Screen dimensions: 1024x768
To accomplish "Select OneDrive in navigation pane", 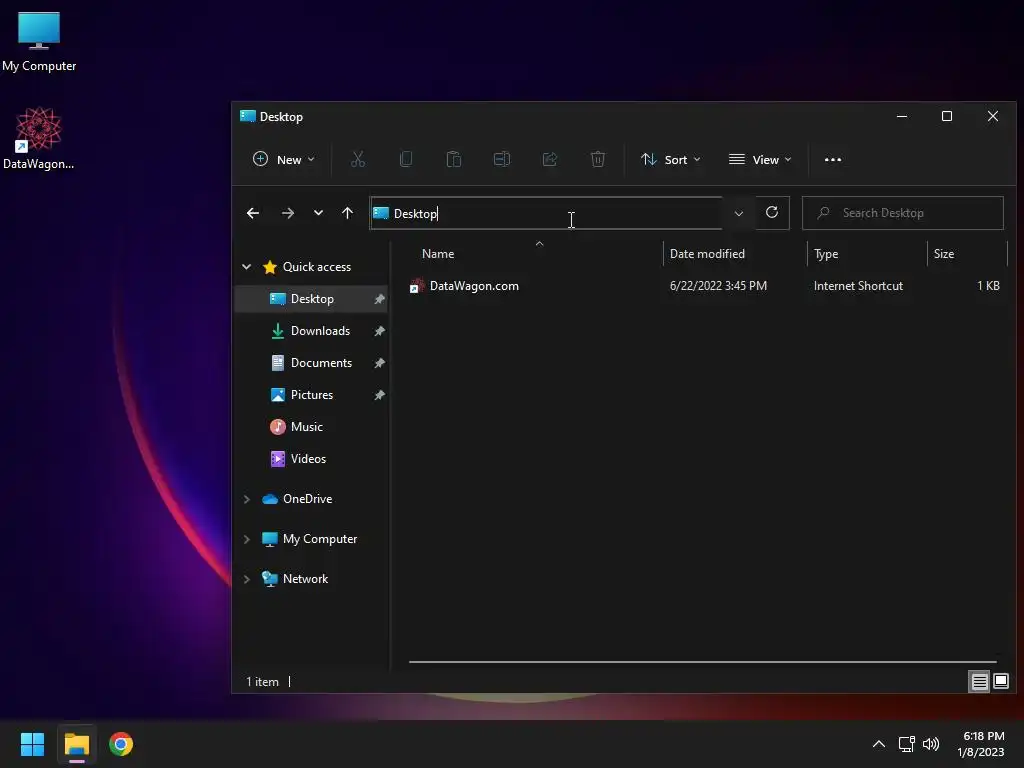I will pyautogui.click(x=307, y=499).
